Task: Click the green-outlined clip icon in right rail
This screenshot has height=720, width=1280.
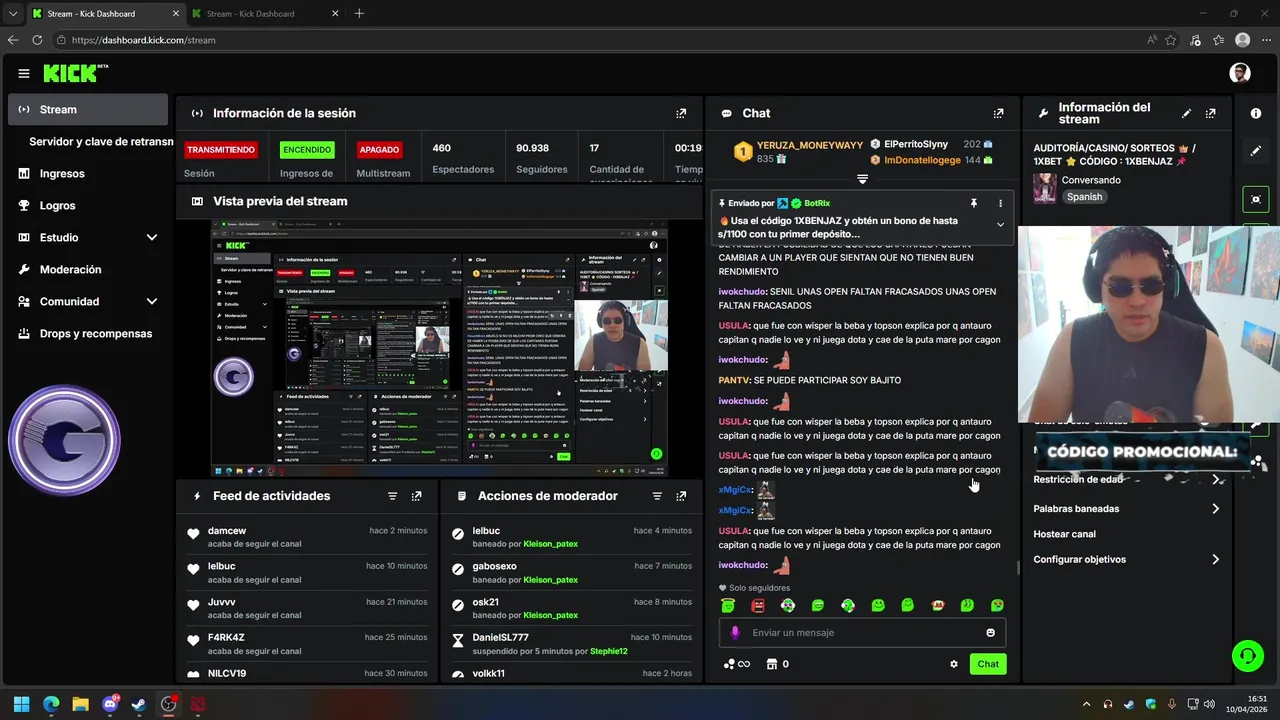Action: pyautogui.click(x=1256, y=199)
